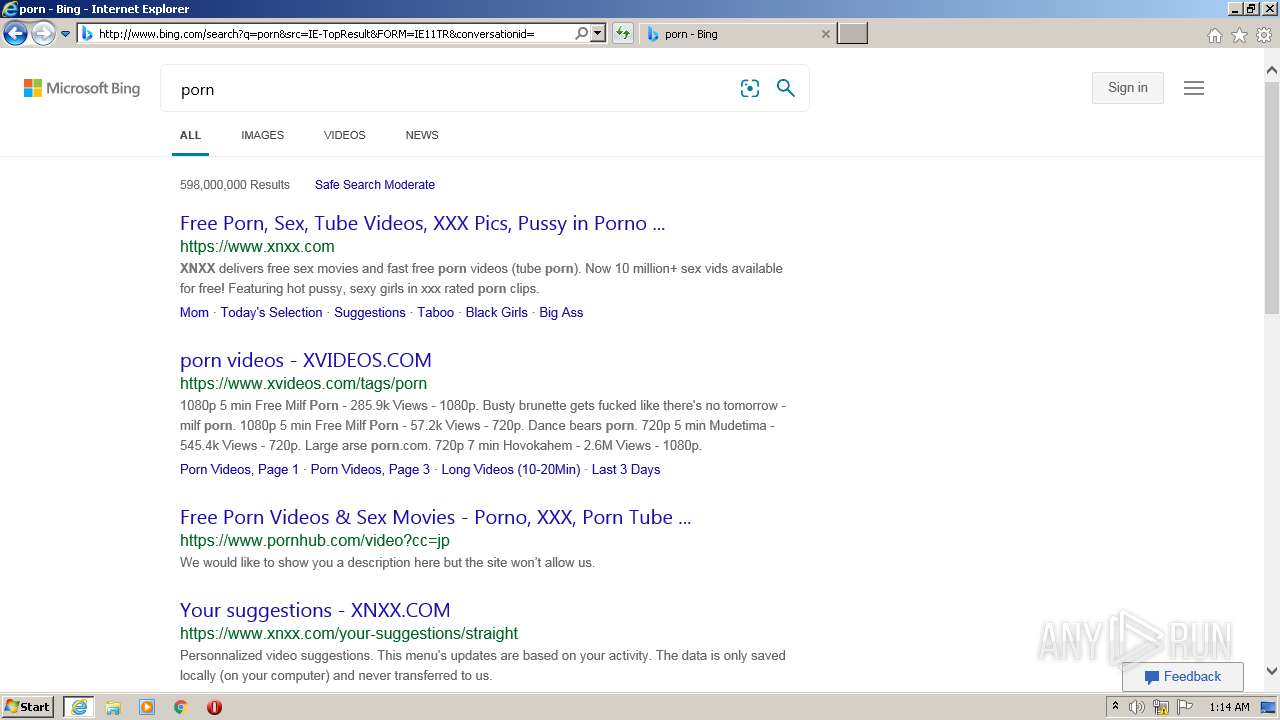Show hidden tray icons arrow

[x=1115, y=707]
